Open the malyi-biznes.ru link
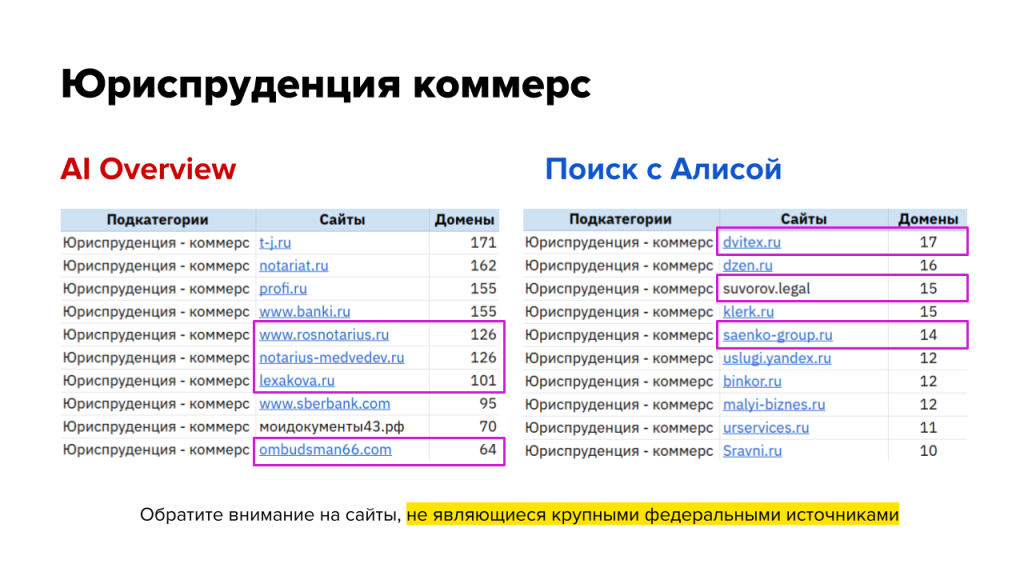Image resolution: width=1024 pixels, height=576 pixels. [774, 404]
